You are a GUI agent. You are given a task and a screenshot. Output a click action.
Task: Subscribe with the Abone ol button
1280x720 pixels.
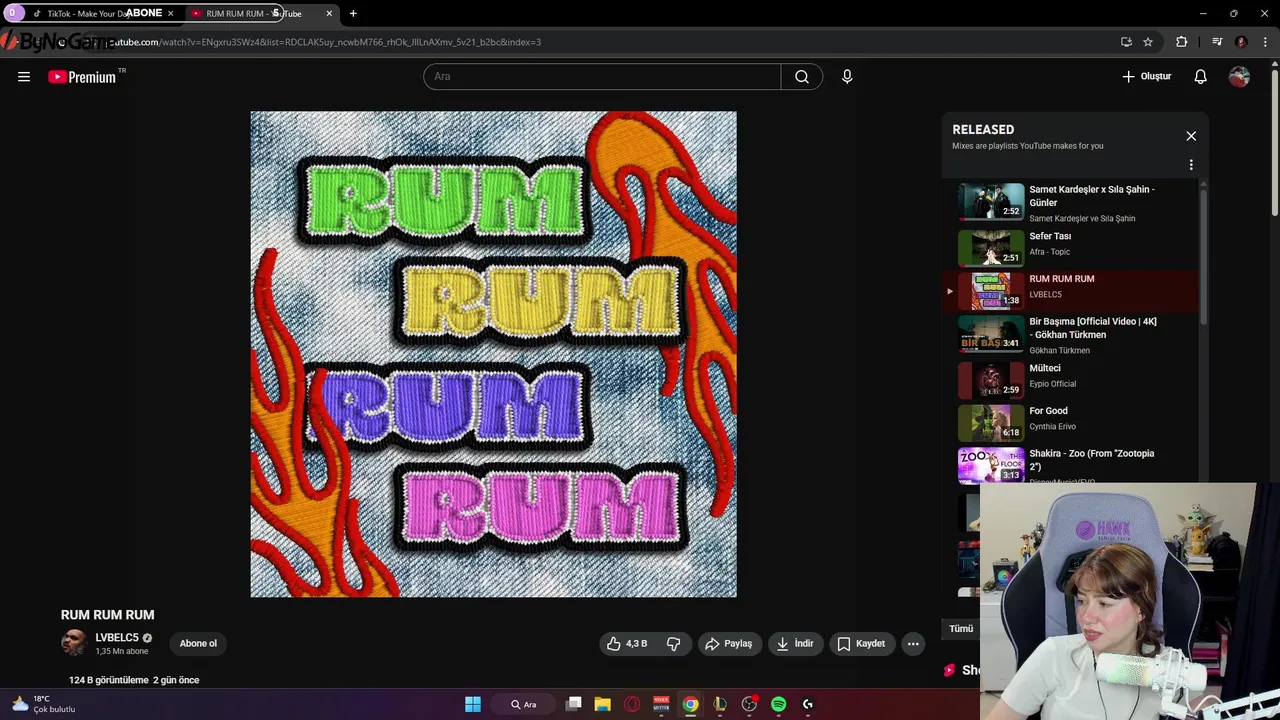tap(198, 644)
